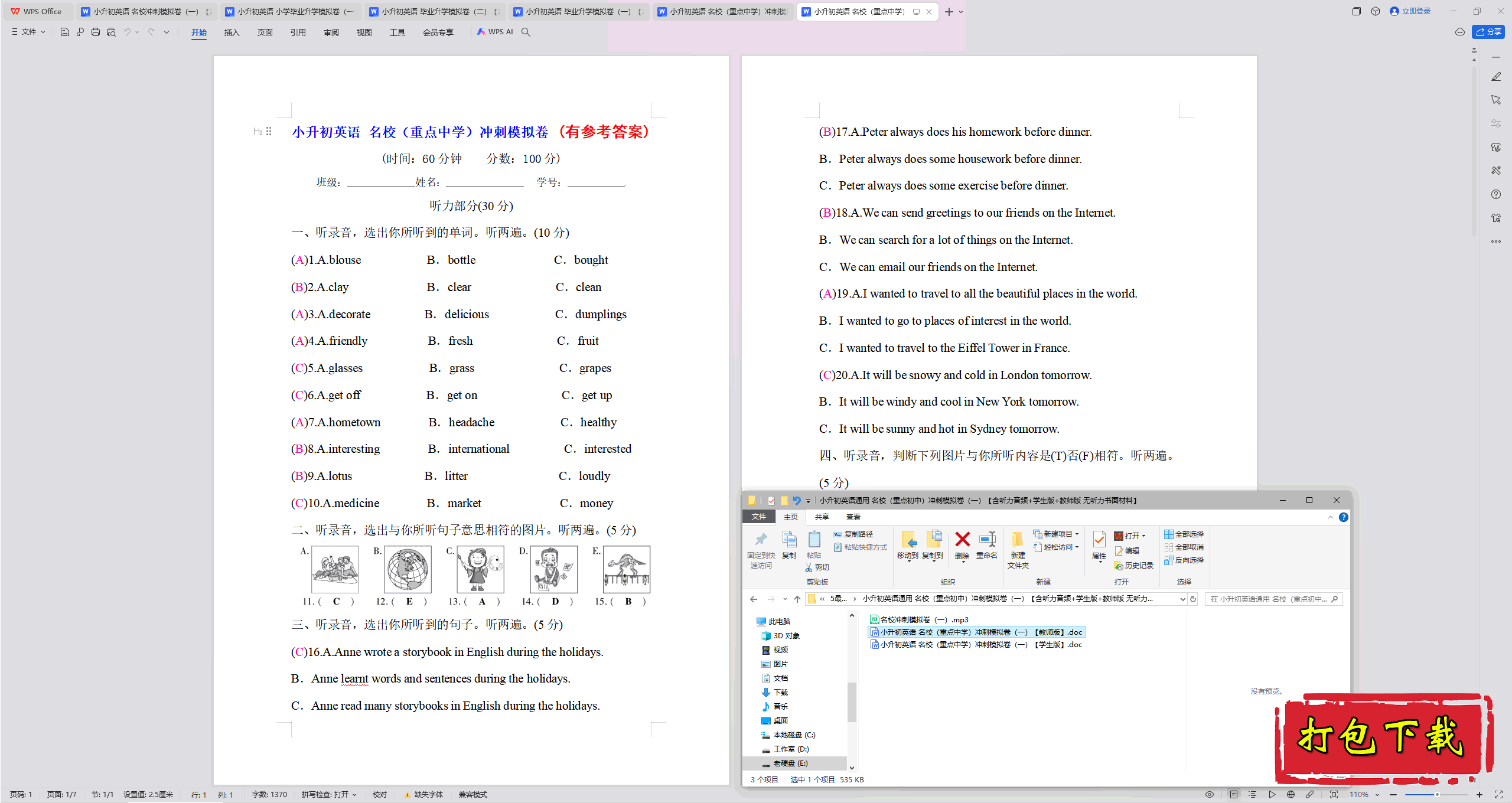The image size is (1512, 803).
Task: Click the search magnifier next to WPS AI
Action: click(x=526, y=32)
